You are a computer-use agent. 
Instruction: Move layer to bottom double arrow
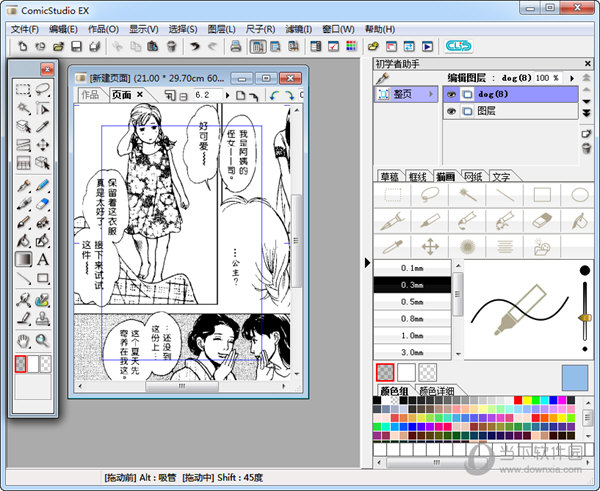click(586, 113)
